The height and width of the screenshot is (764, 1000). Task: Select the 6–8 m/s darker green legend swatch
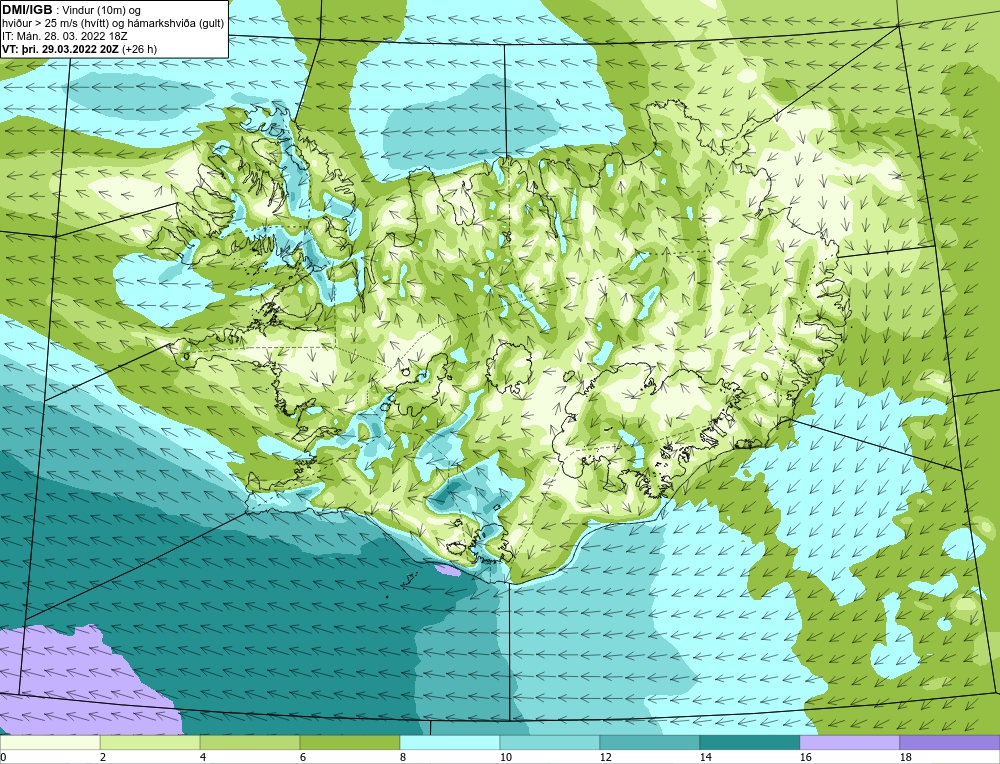(349, 742)
